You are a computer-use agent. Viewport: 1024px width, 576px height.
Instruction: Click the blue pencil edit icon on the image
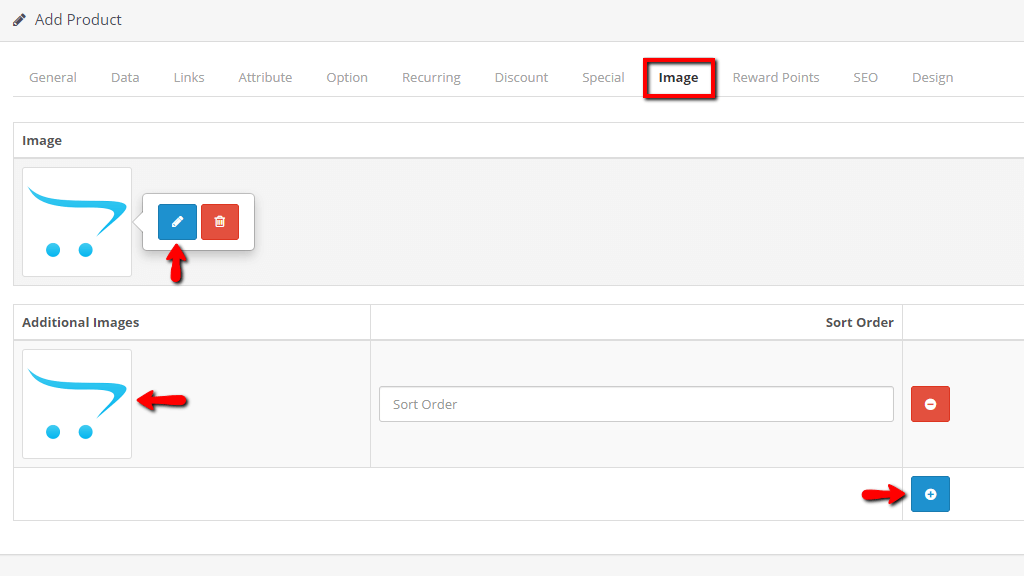[176, 221]
